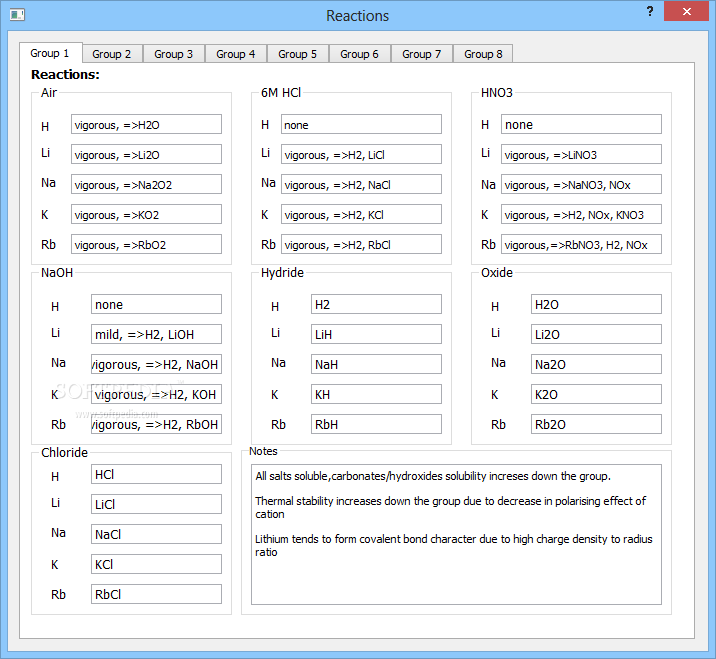
Task: Focus the NaOH K field 'H2, KOH'
Action: coord(156,394)
